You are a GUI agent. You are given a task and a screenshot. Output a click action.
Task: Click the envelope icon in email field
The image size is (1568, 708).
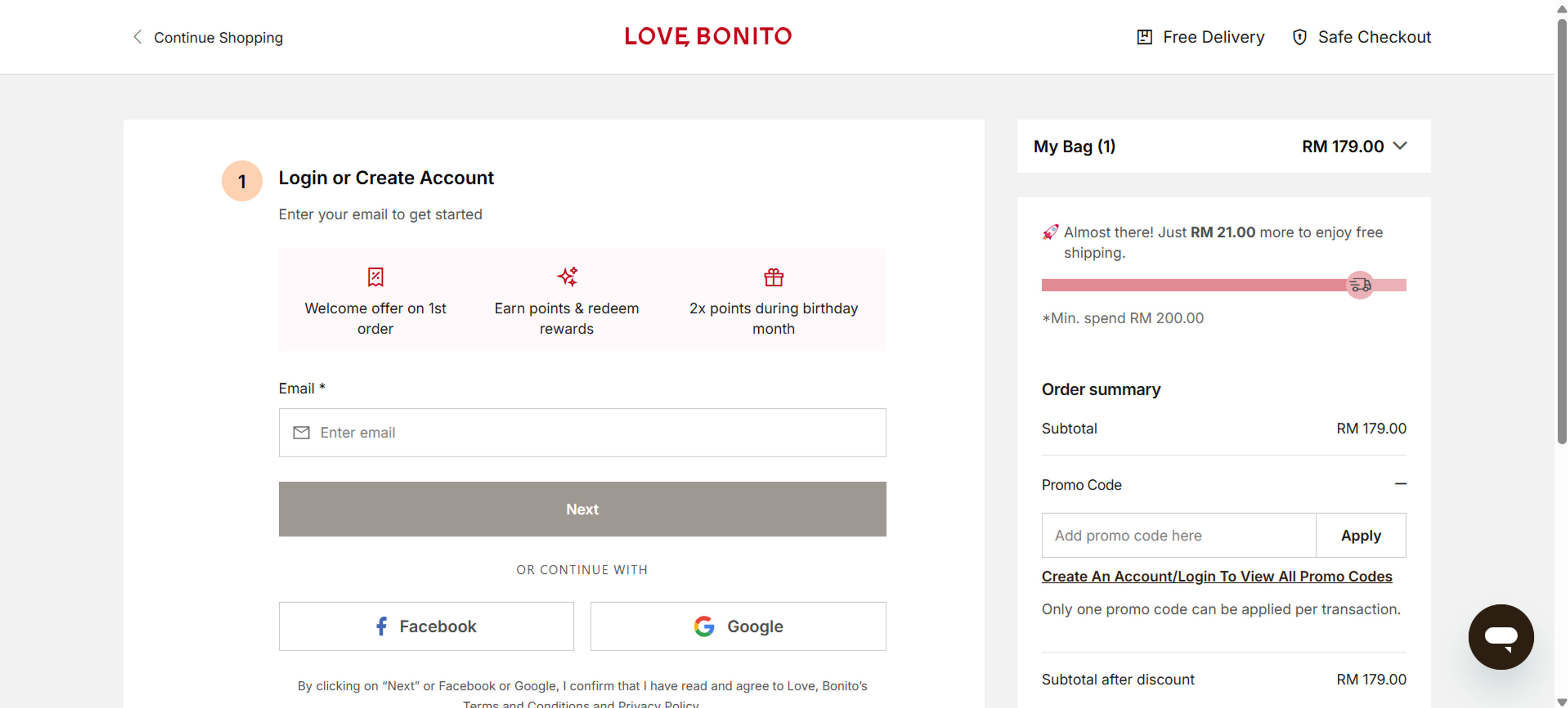click(301, 432)
